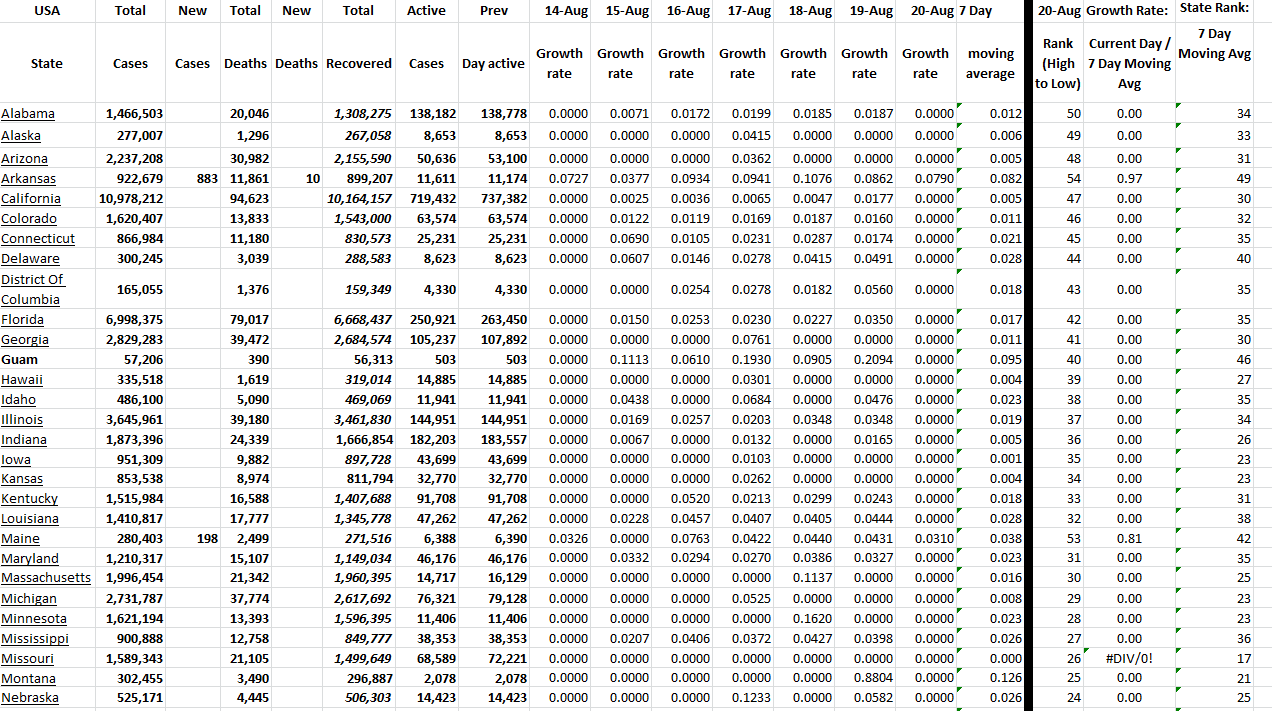The image size is (1272, 711).
Task: Open the Alabama state link
Action: pos(28,114)
